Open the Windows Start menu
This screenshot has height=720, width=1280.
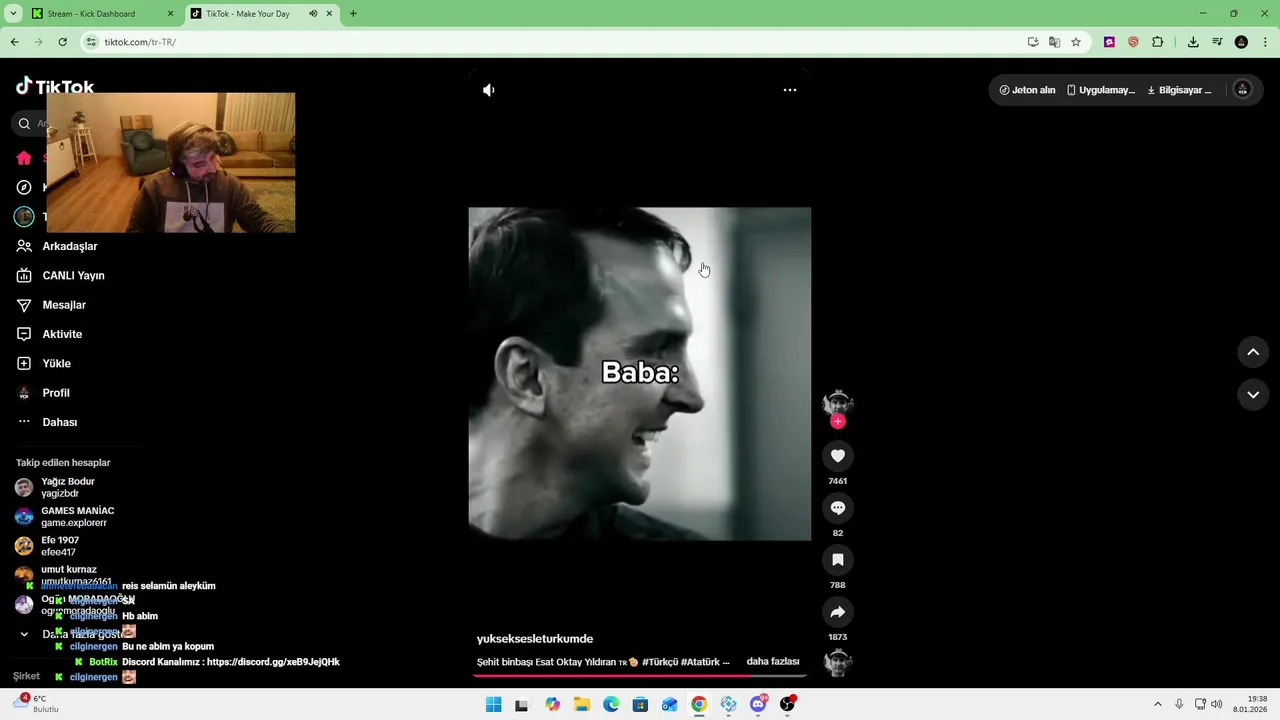[493, 705]
